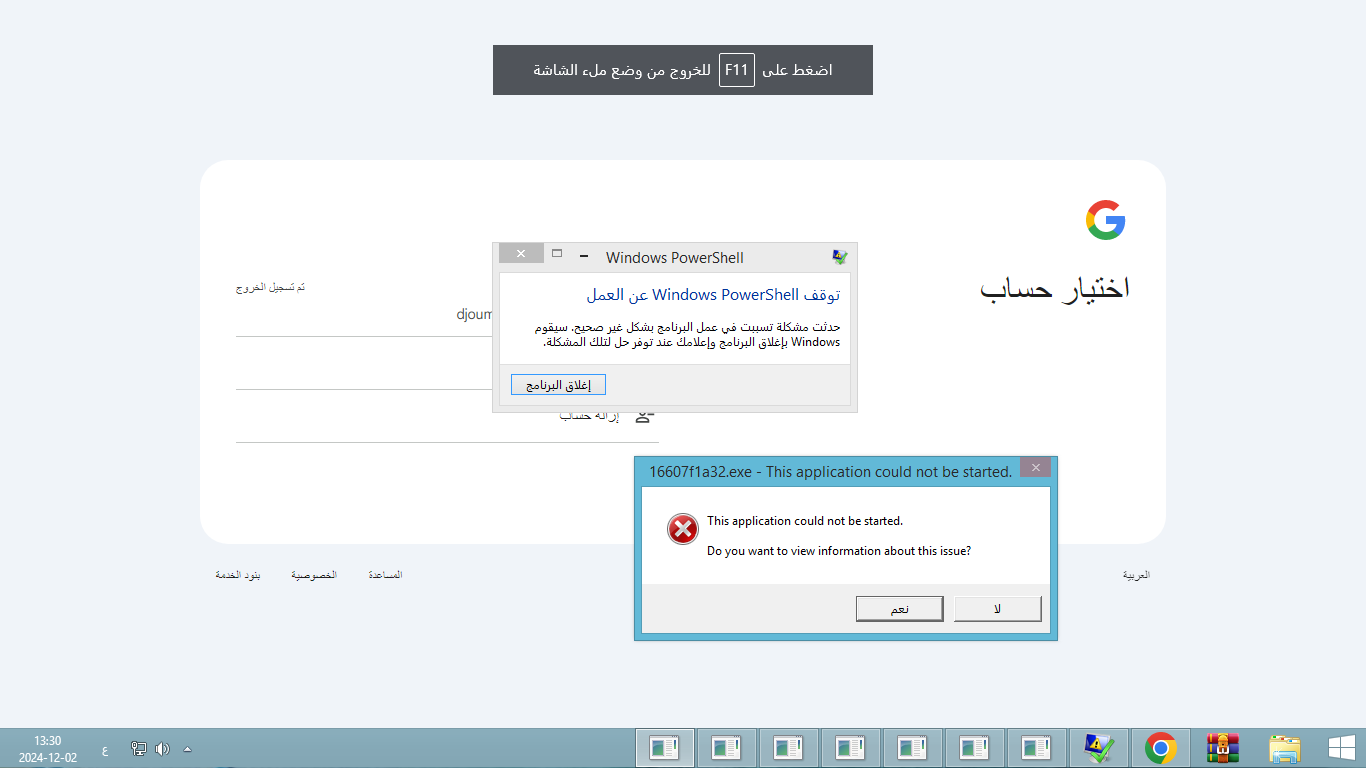Click the taskbar clock and date
The height and width of the screenshot is (768, 1366).
point(48,749)
